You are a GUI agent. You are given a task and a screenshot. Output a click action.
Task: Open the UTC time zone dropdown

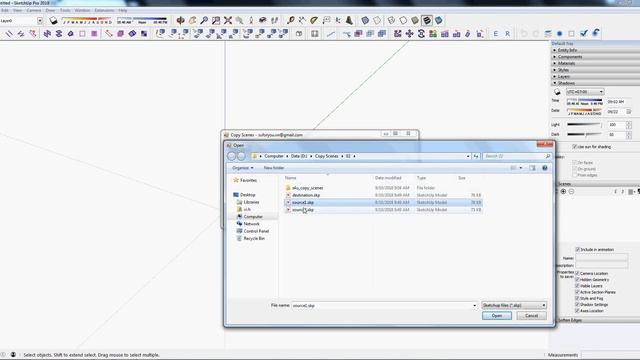point(585,92)
